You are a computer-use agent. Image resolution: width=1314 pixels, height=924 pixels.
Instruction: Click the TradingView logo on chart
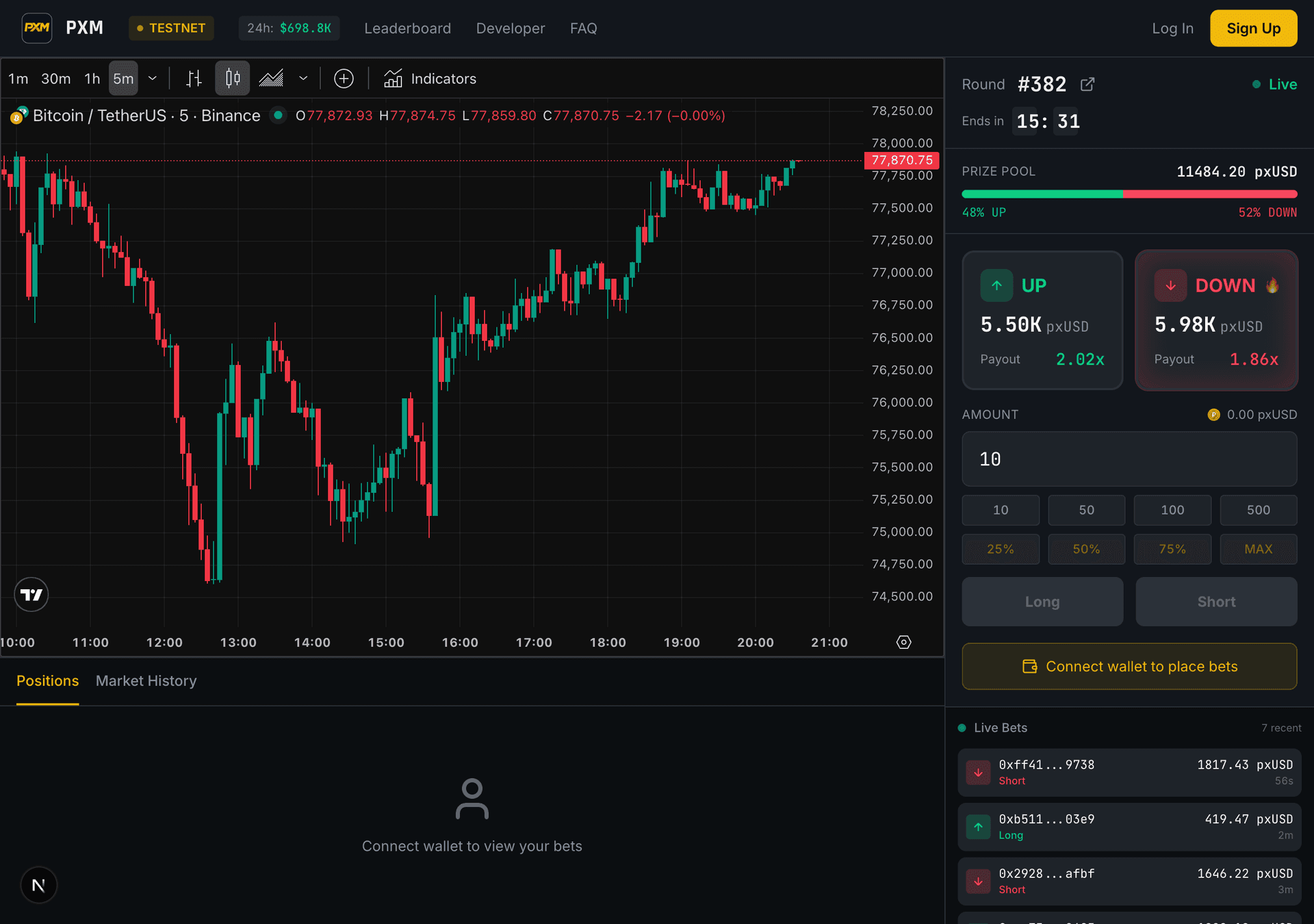(x=31, y=594)
